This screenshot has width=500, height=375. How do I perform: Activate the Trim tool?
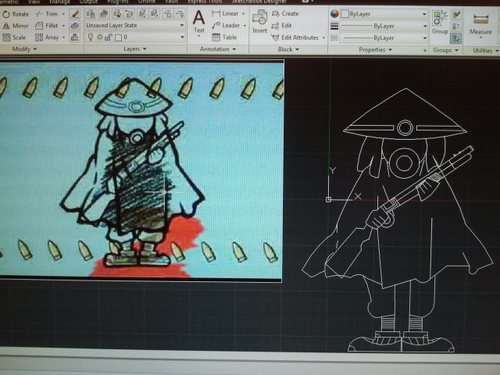pos(47,14)
